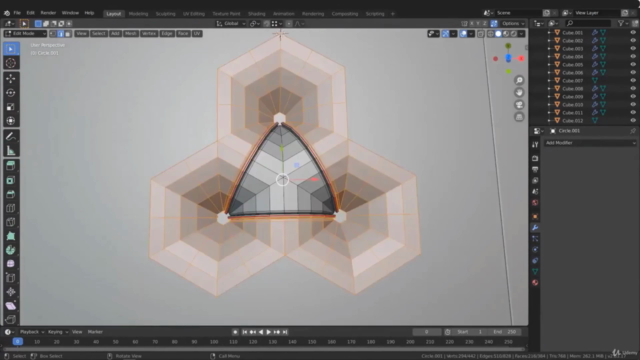Switch to solid viewport shading
Image resolution: width=640 pixels, height=360 pixels.
point(498,34)
